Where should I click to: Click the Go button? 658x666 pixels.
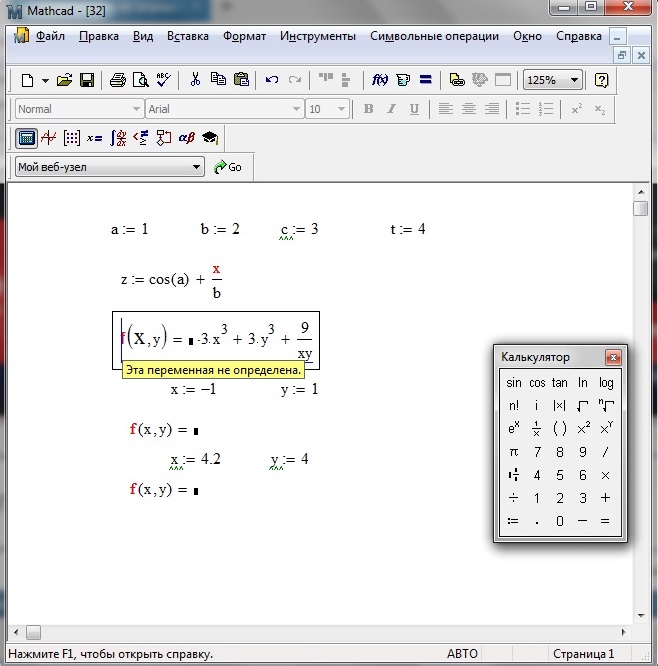click(x=228, y=167)
